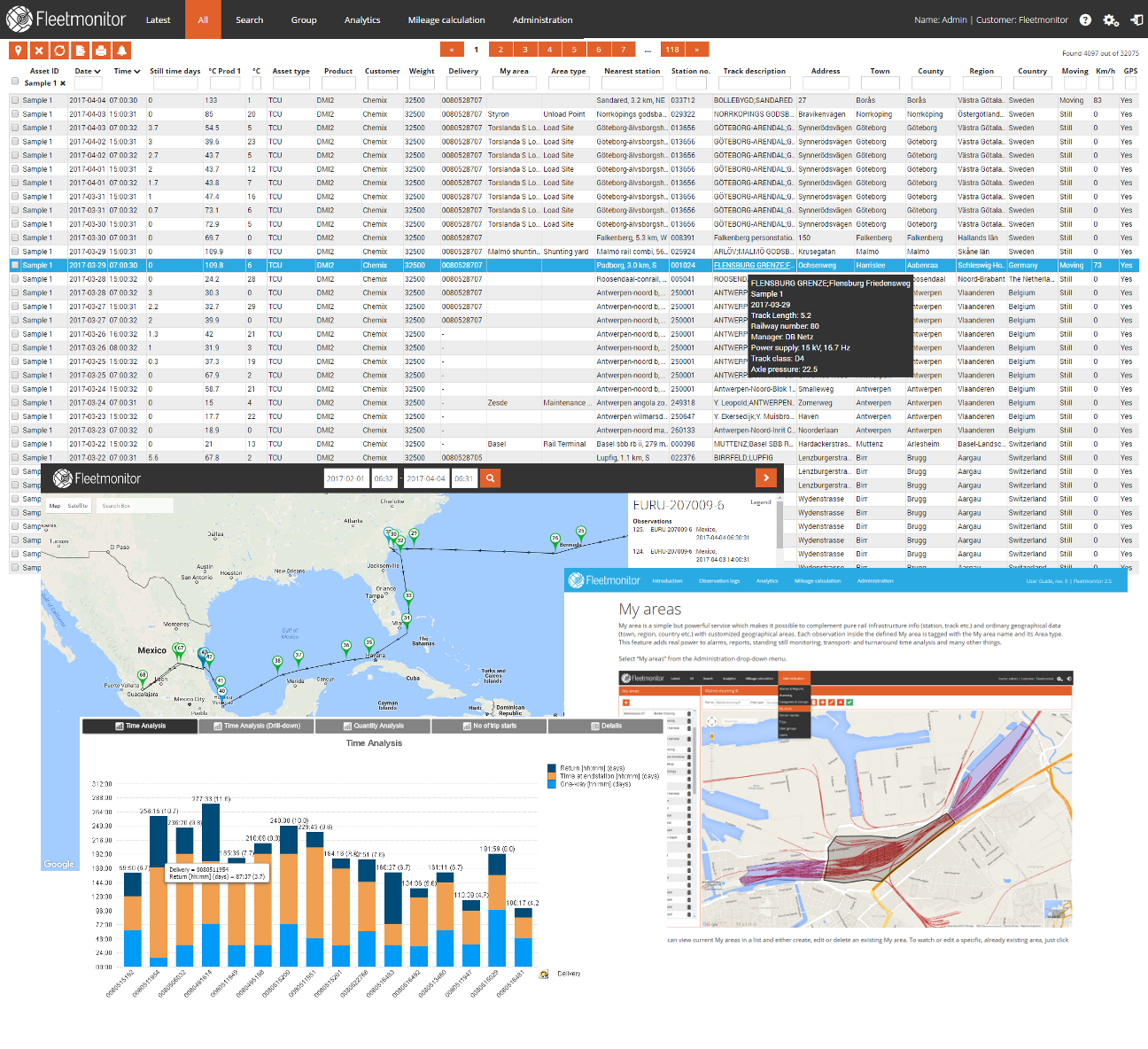The height and width of the screenshot is (1049, 1148).
Task: Click the start date field 2017-02-01
Action: tap(345, 478)
